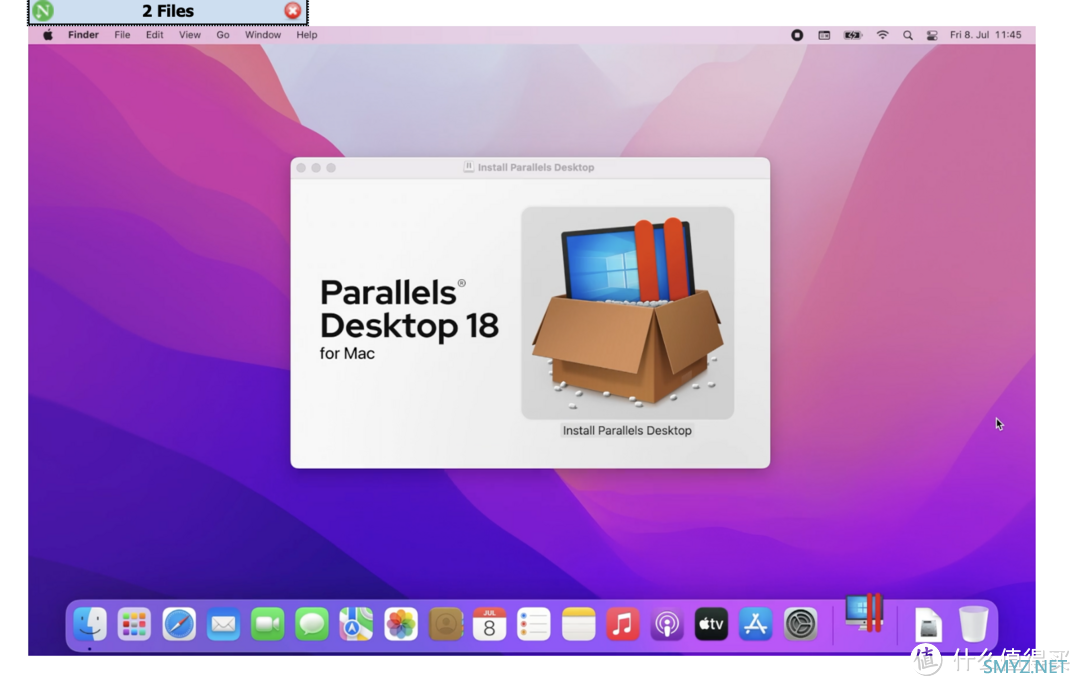
Task: Open the Apple menu
Action: coord(48,35)
